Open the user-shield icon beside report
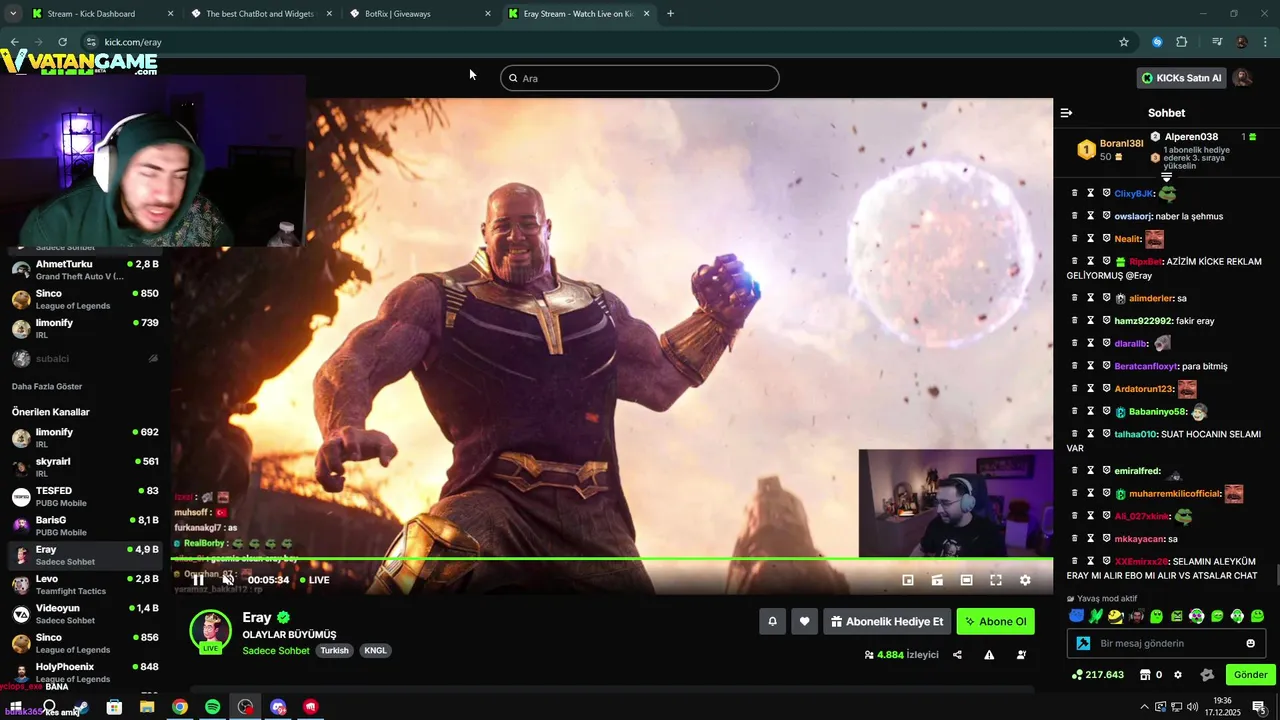This screenshot has height=720, width=1280. coord(1021,655)
